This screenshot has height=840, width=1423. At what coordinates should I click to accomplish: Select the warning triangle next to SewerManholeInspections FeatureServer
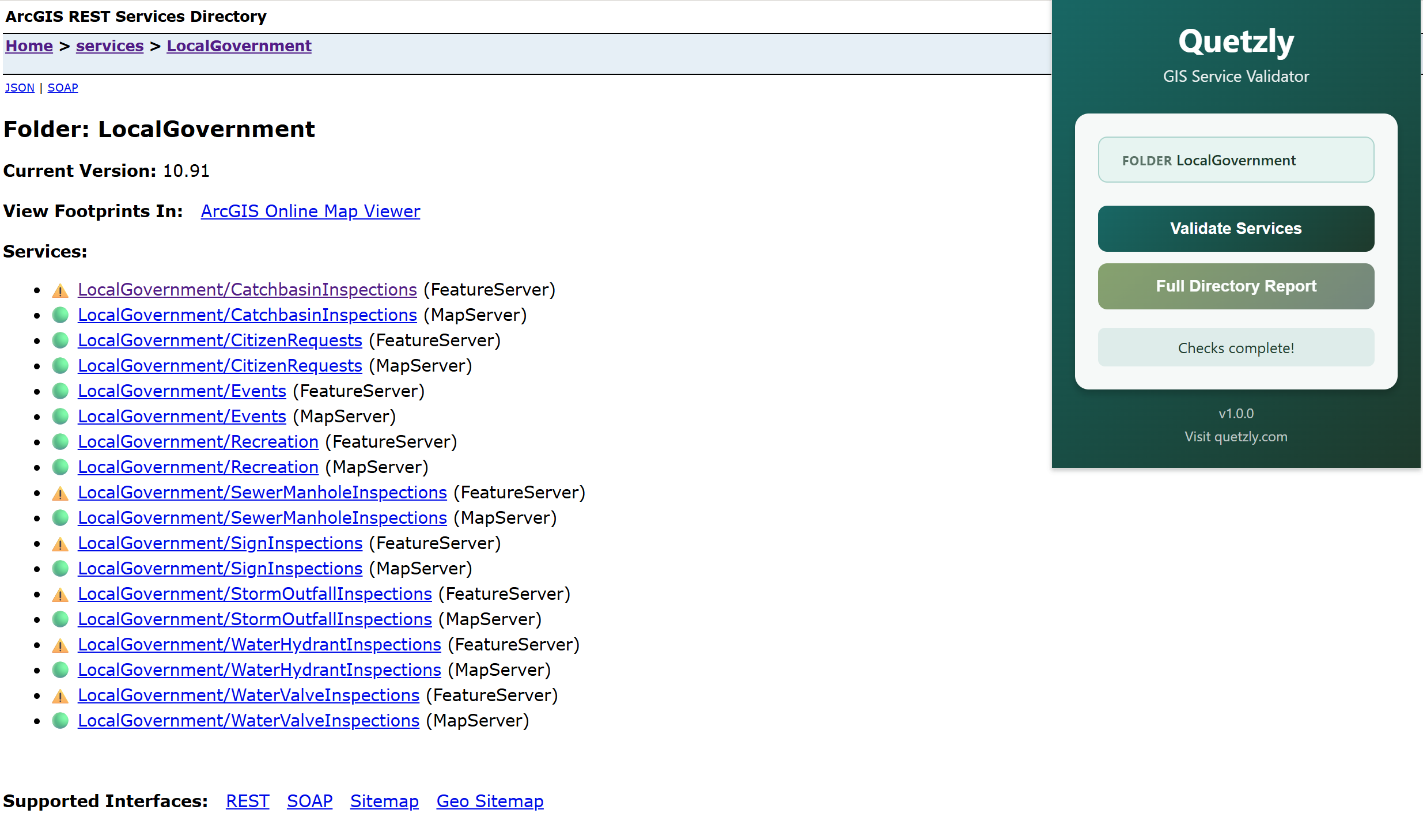coord(60,493)
